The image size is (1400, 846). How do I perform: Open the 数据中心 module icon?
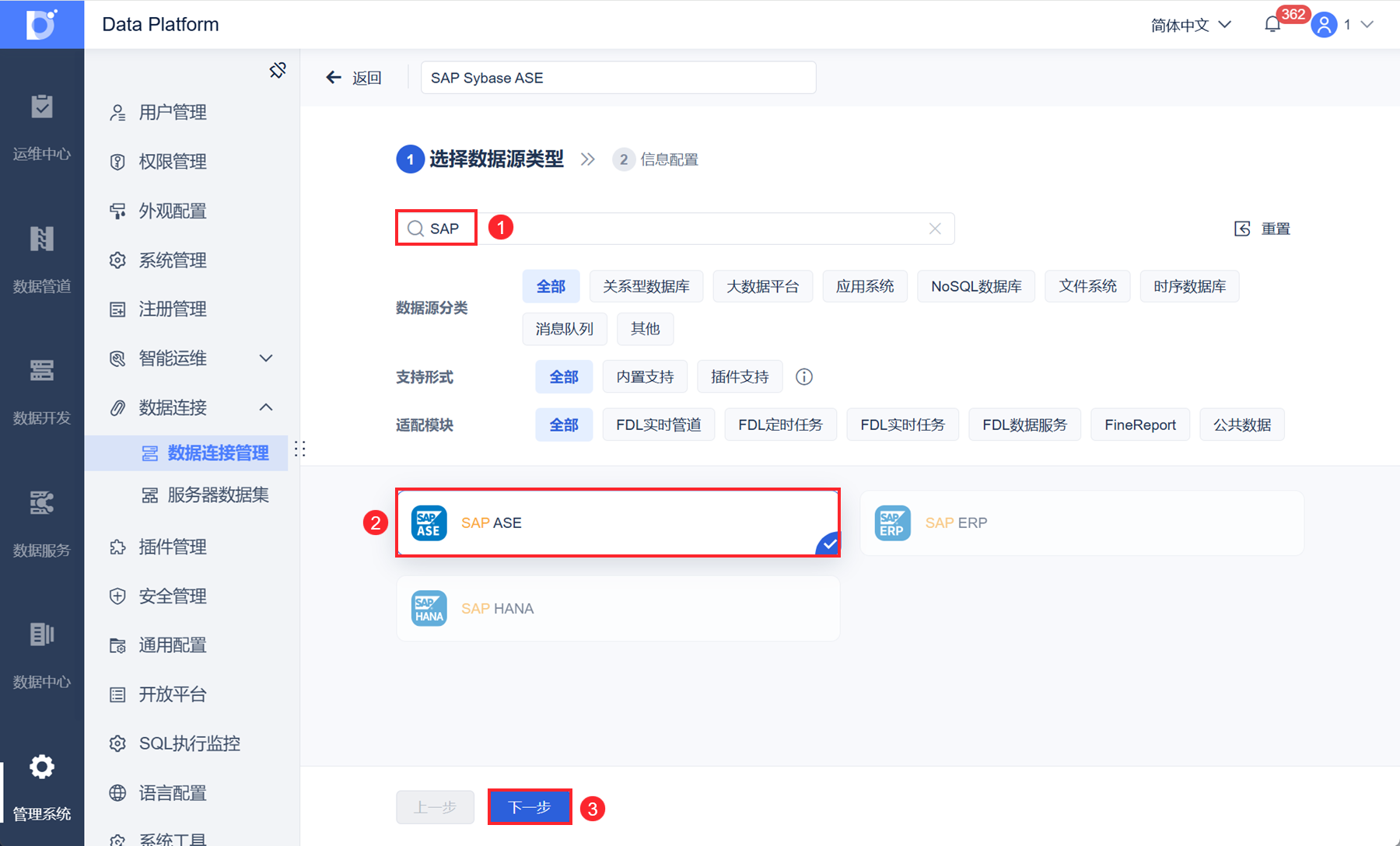pos(42,634)
